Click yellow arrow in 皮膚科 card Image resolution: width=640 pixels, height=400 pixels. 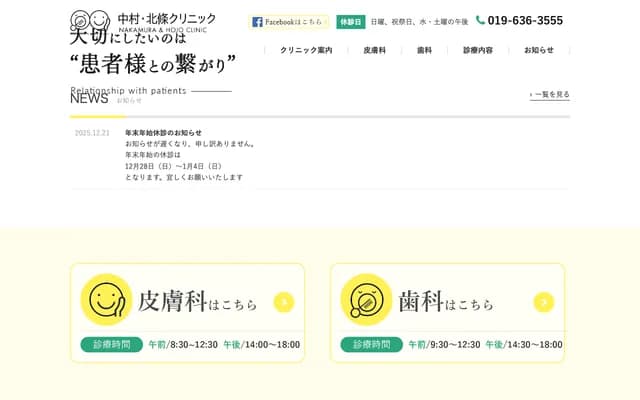283,302
